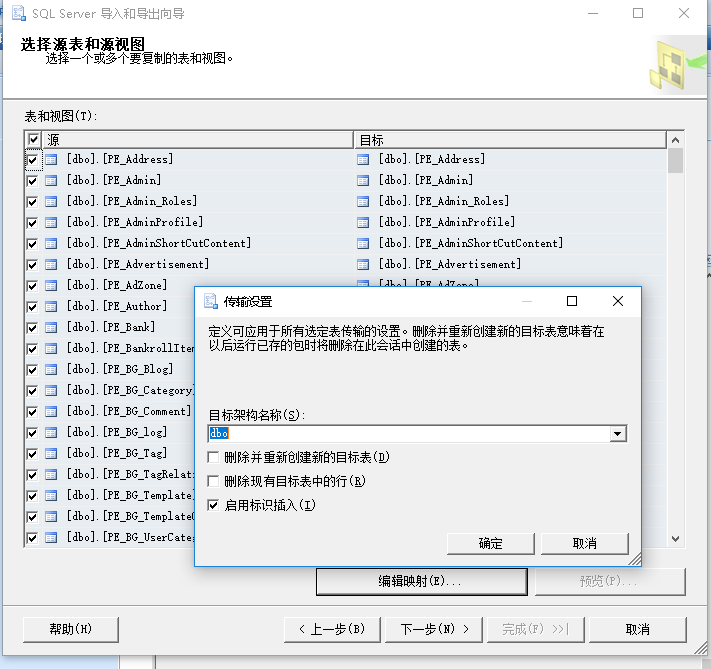Screen dimensions: 711x669
Task: Uncheck the 启用标识插入 checkbox
Action: pos(213,505)
